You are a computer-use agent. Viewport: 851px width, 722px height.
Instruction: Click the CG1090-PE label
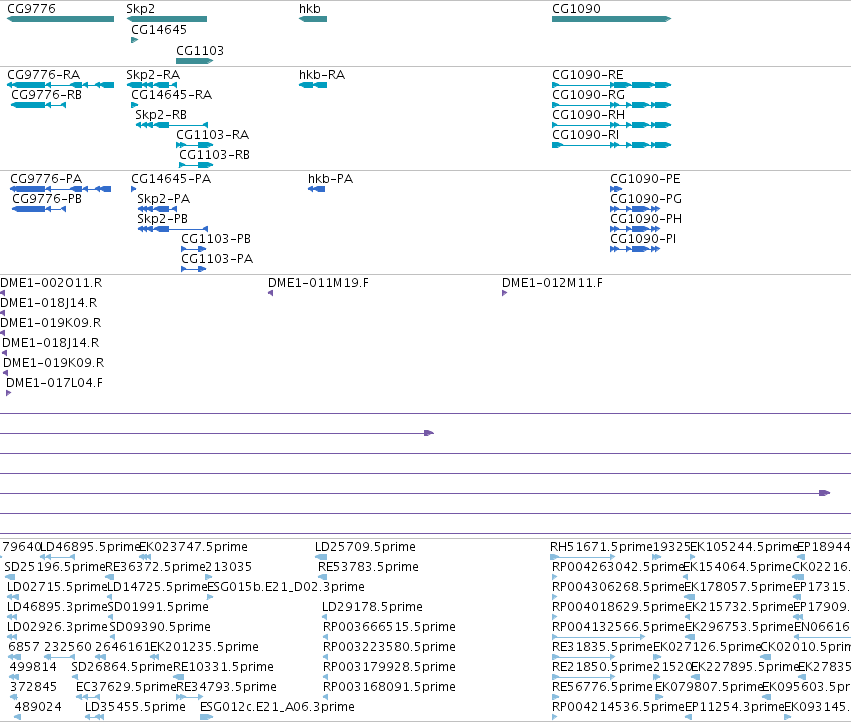[x=645, y=179]
